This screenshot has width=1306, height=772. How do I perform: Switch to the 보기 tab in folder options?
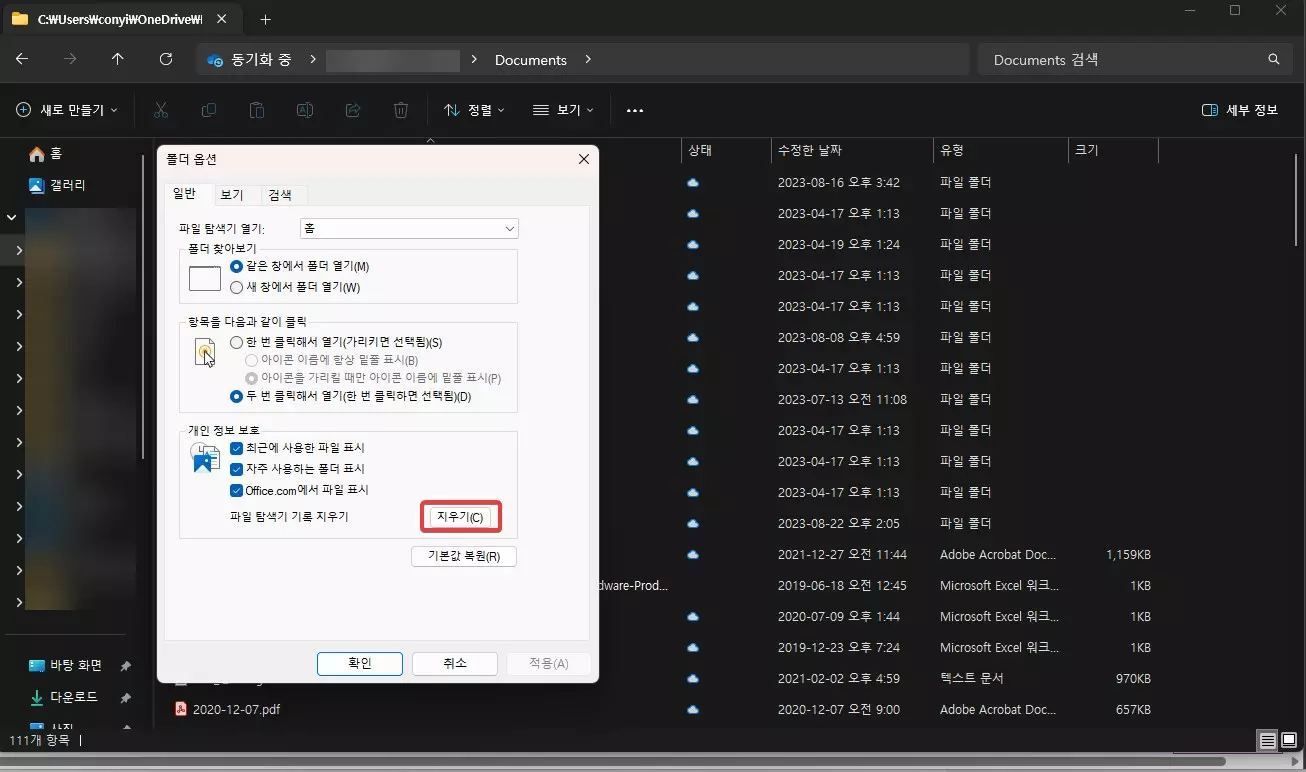pyautogui.click(x=231, y=194)
